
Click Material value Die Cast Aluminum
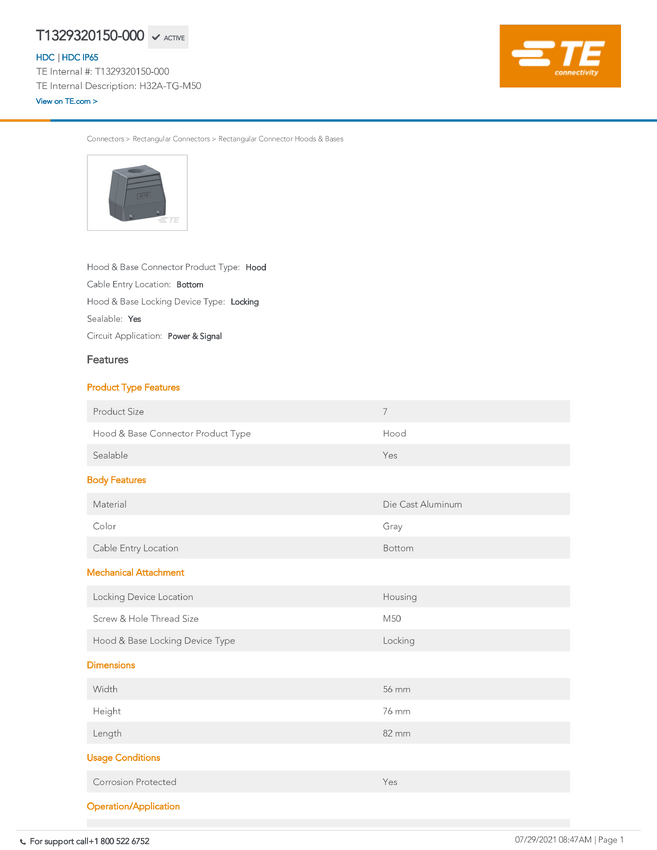pos(422,505)
